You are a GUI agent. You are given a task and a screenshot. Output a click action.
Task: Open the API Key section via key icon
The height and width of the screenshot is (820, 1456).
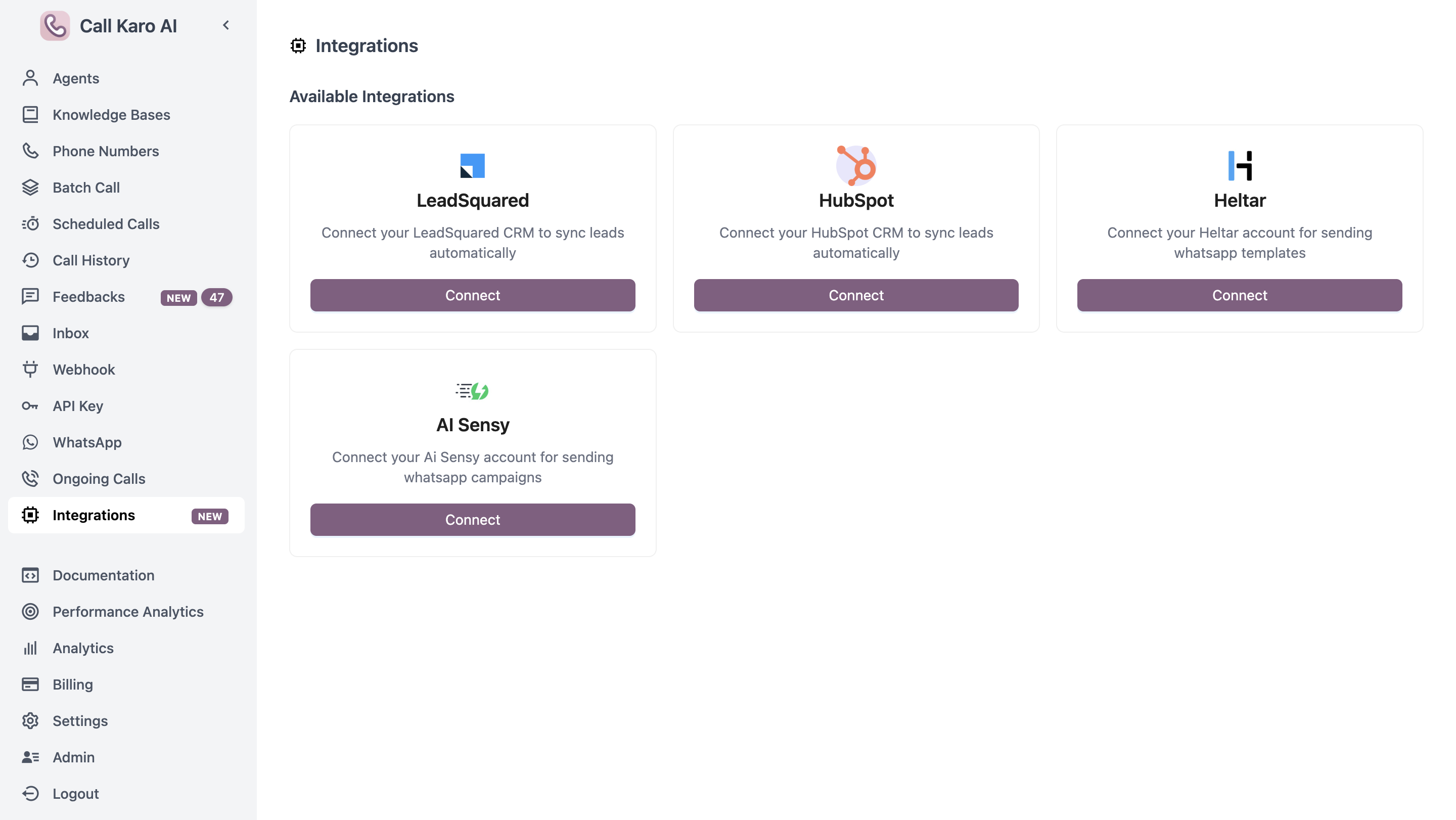point(30,405)
